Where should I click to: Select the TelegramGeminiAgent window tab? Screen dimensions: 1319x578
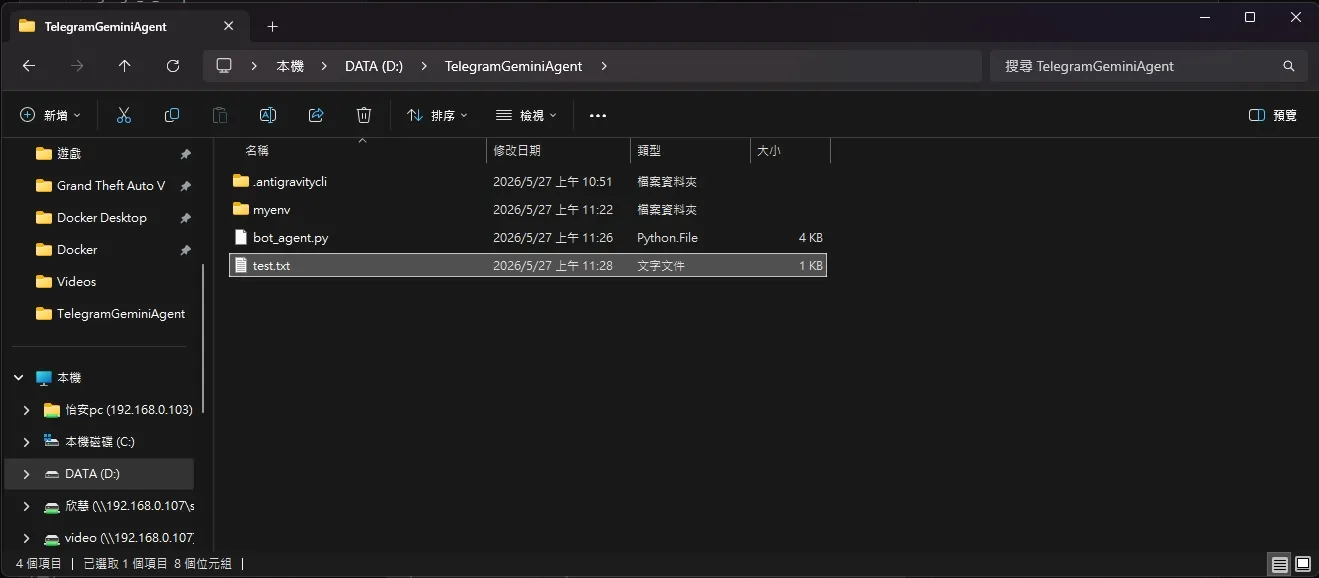[x=130, y=26]
